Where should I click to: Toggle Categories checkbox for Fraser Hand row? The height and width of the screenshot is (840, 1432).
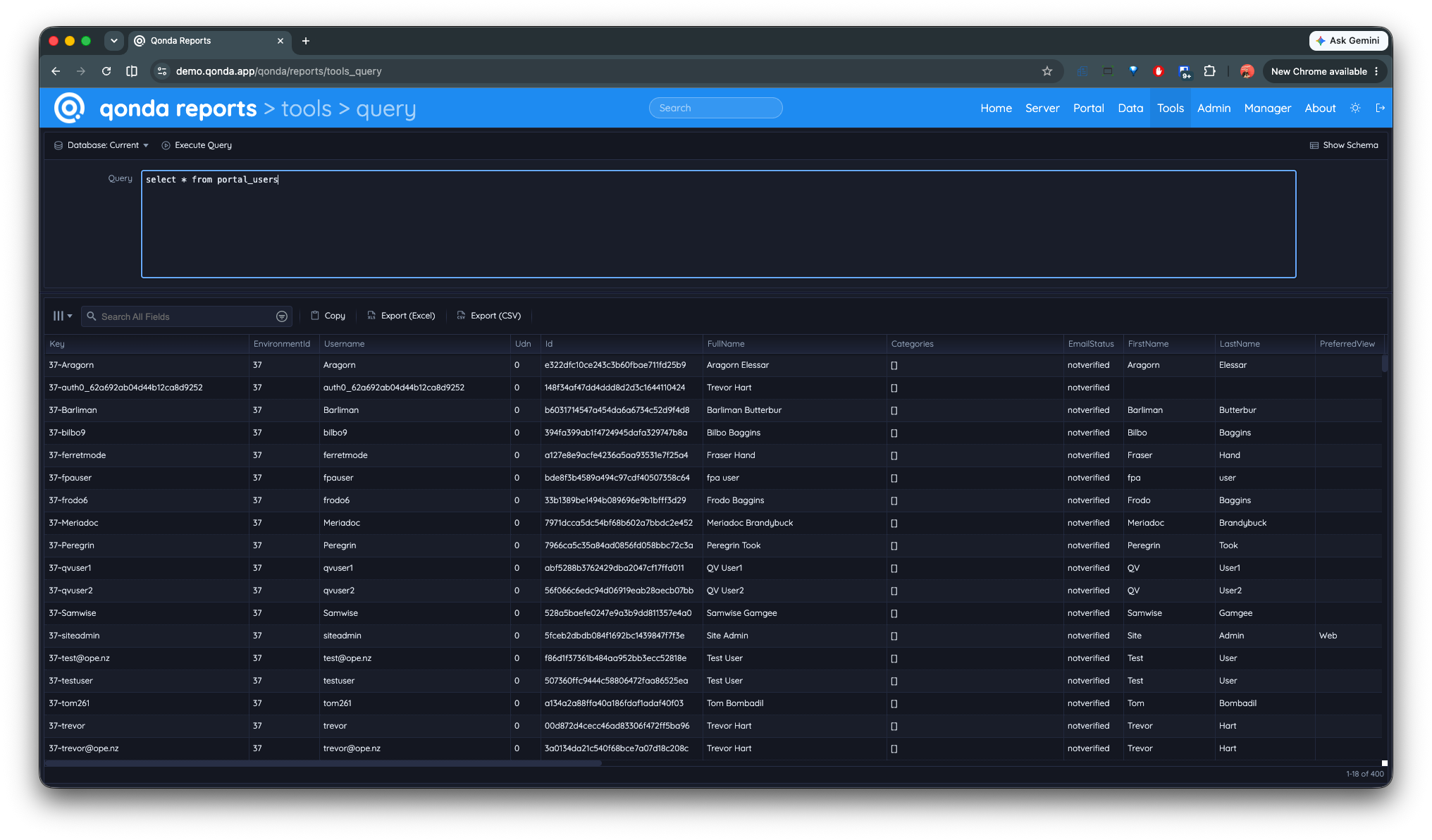(894, 456)
